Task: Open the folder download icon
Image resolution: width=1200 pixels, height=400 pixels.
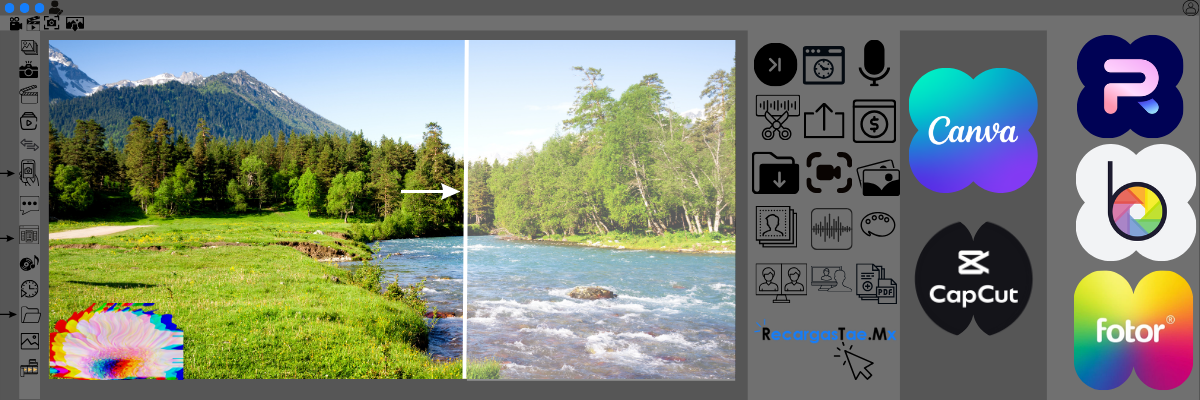Action: (774, 172)
